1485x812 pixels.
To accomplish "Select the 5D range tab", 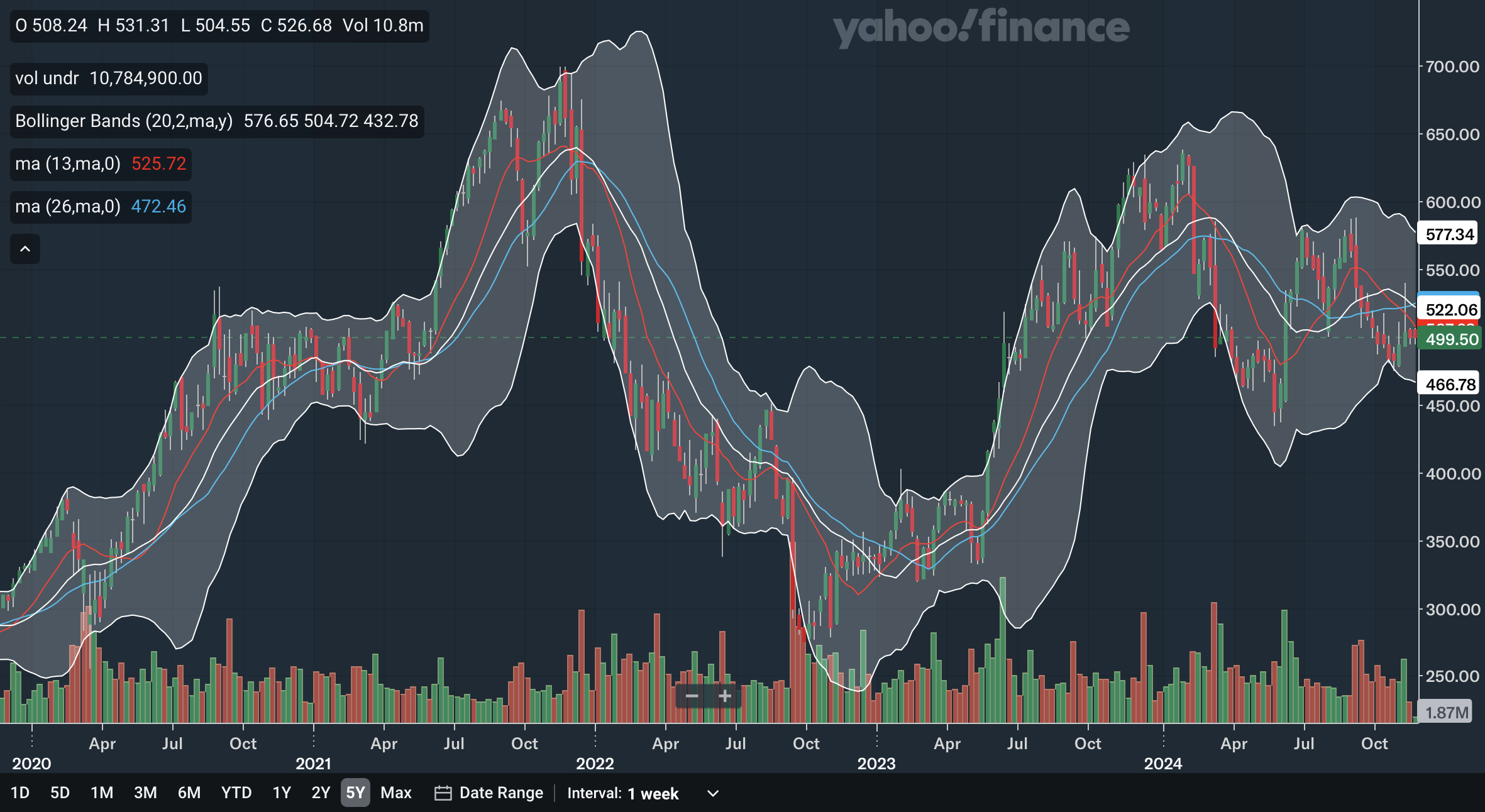I will (60, 793).
